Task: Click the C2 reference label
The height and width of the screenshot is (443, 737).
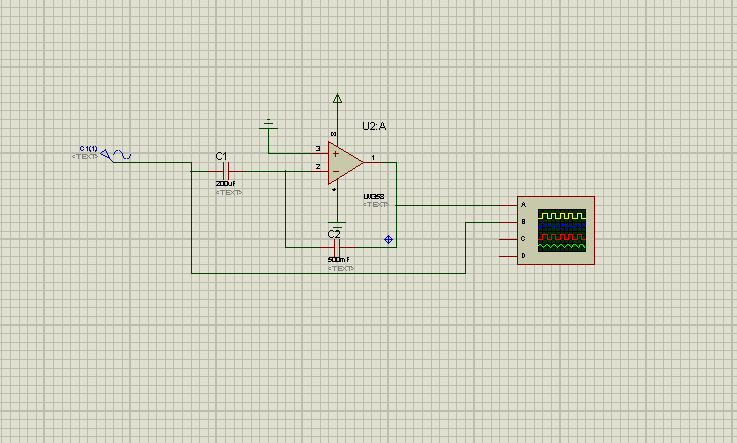Action: 334,234
